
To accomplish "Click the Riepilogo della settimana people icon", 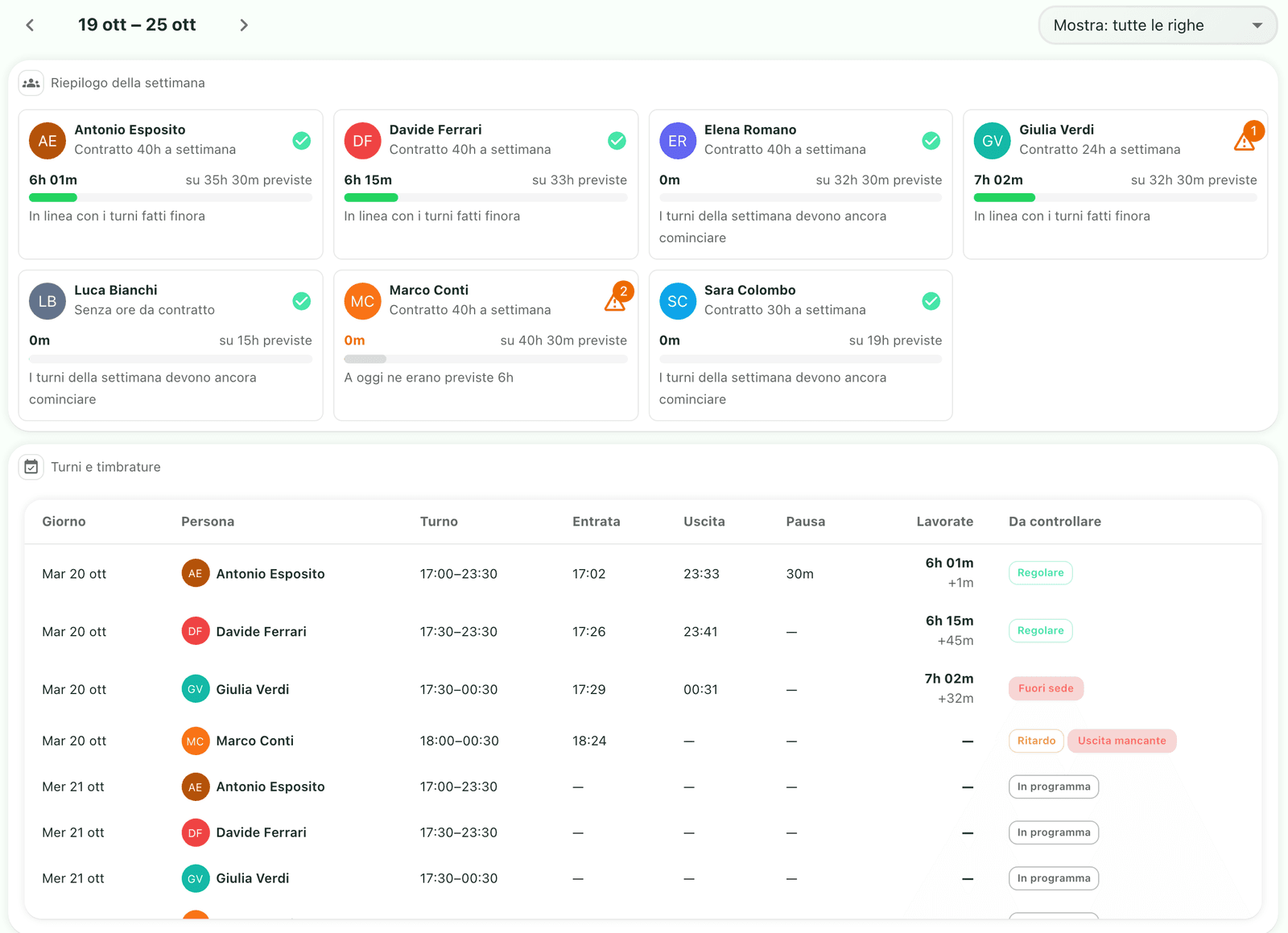I will point(31,83).
